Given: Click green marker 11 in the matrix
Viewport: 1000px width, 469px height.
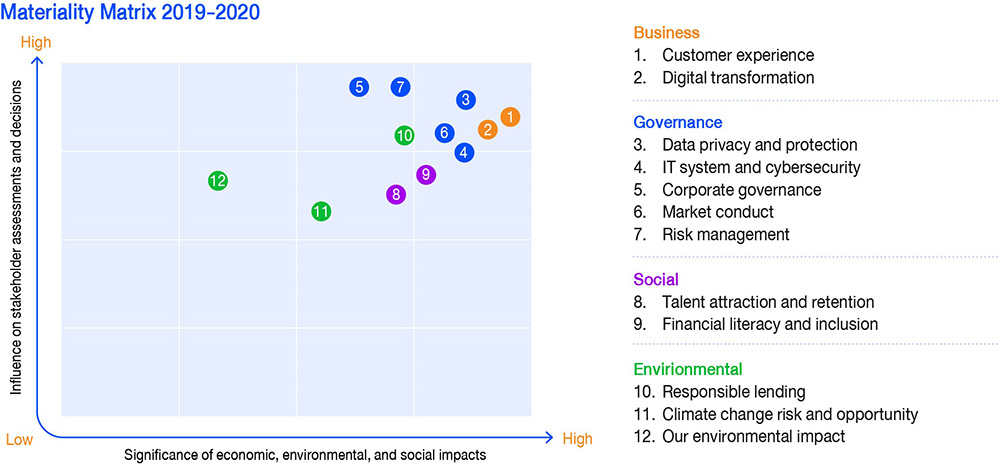Looking at the screenshot, I should click(321, 211).
